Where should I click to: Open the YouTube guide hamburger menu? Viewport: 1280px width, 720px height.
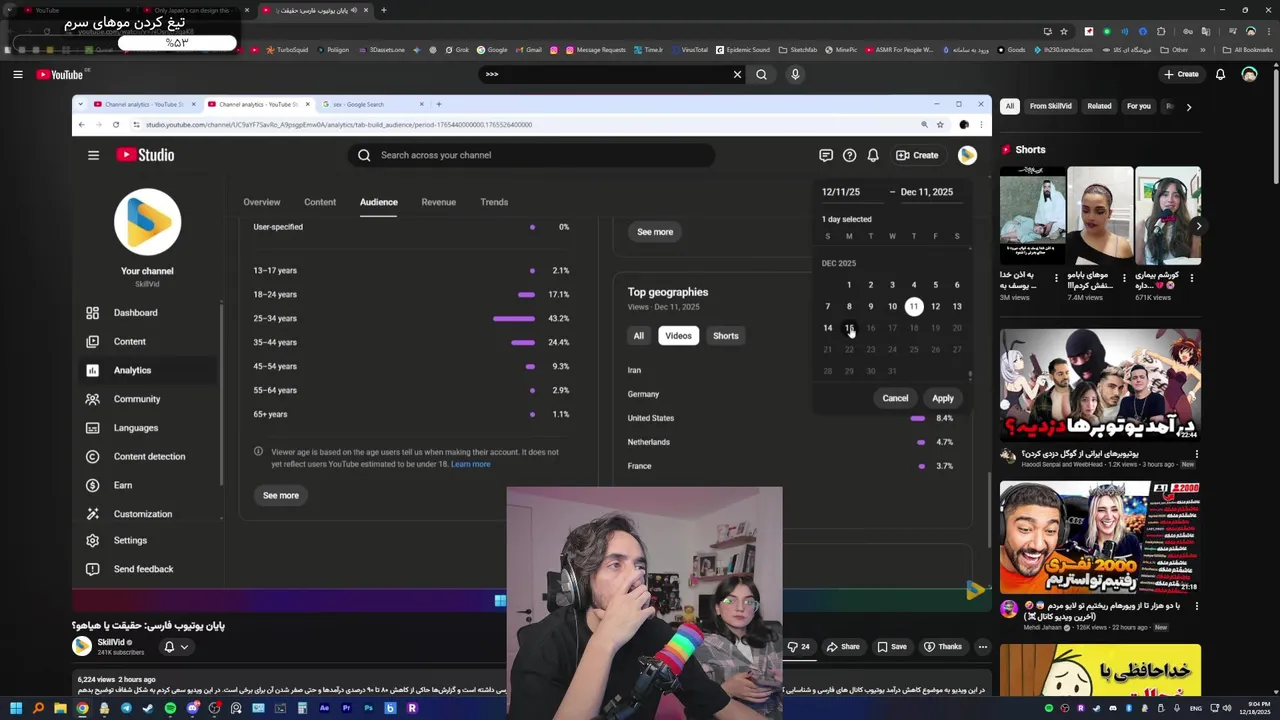[17, 74]
